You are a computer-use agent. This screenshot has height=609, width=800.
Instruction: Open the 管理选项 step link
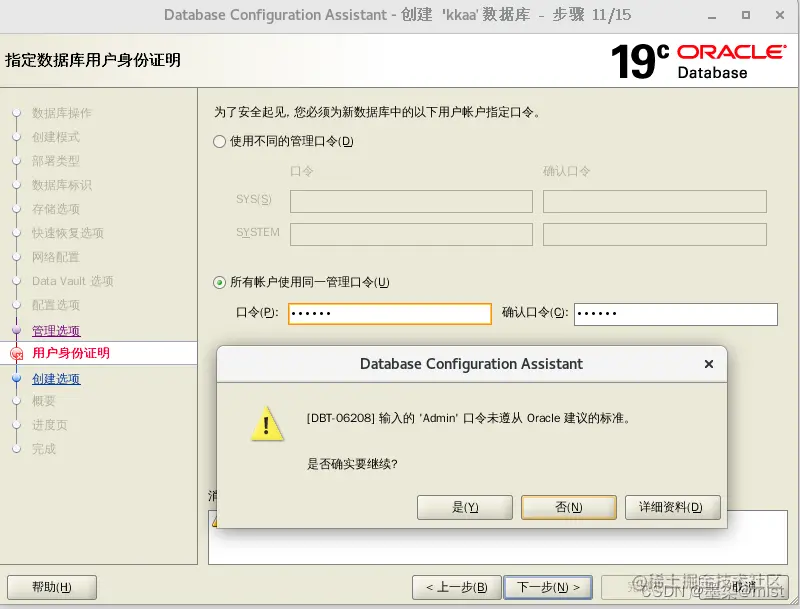click(56, 331)
